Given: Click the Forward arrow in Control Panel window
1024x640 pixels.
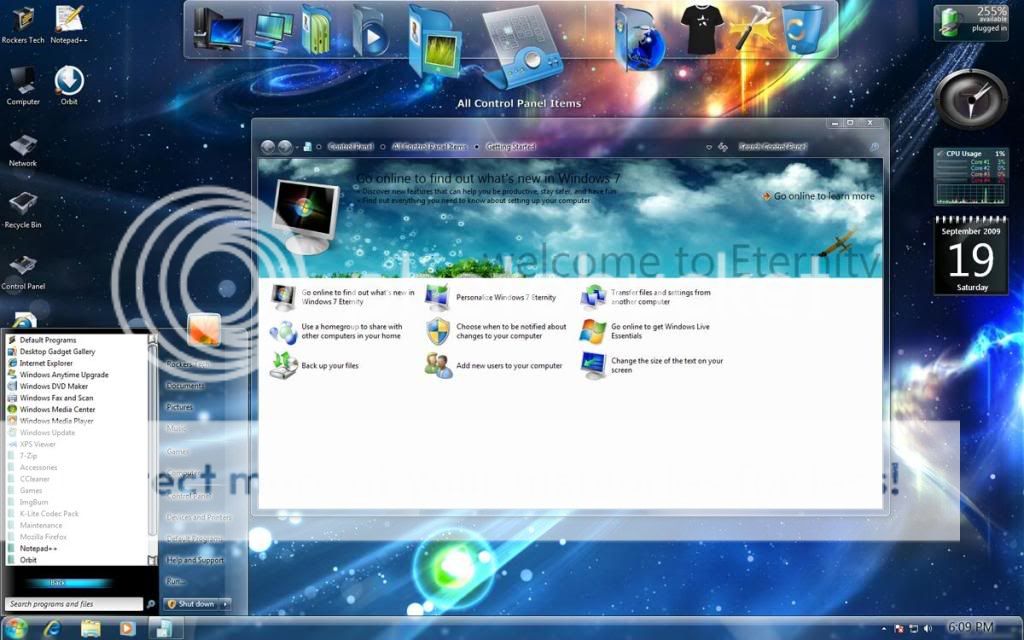Looking at the screenshot, I should point(285,147).
